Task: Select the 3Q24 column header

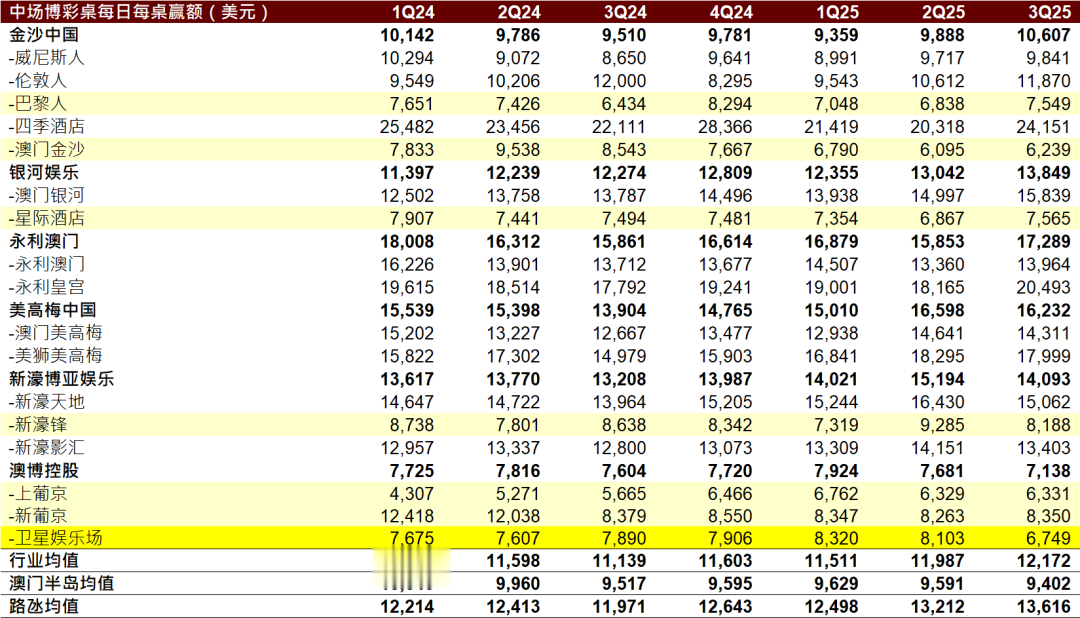Action: [625, 12]
